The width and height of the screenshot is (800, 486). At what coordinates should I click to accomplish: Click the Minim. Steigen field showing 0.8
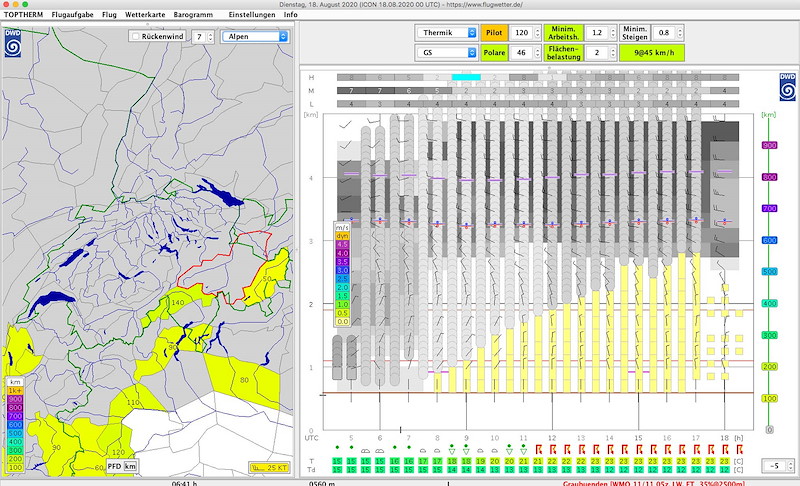pos(664,33)
